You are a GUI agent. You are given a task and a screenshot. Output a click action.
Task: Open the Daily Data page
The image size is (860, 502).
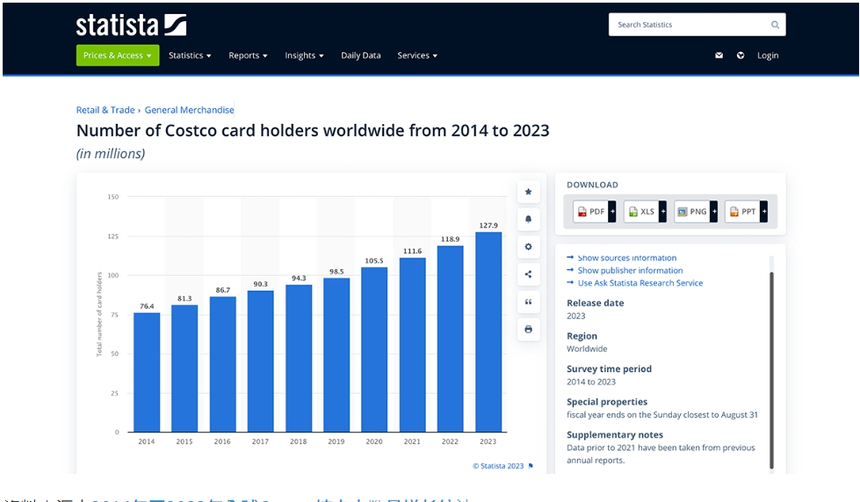tap(361, 55)
